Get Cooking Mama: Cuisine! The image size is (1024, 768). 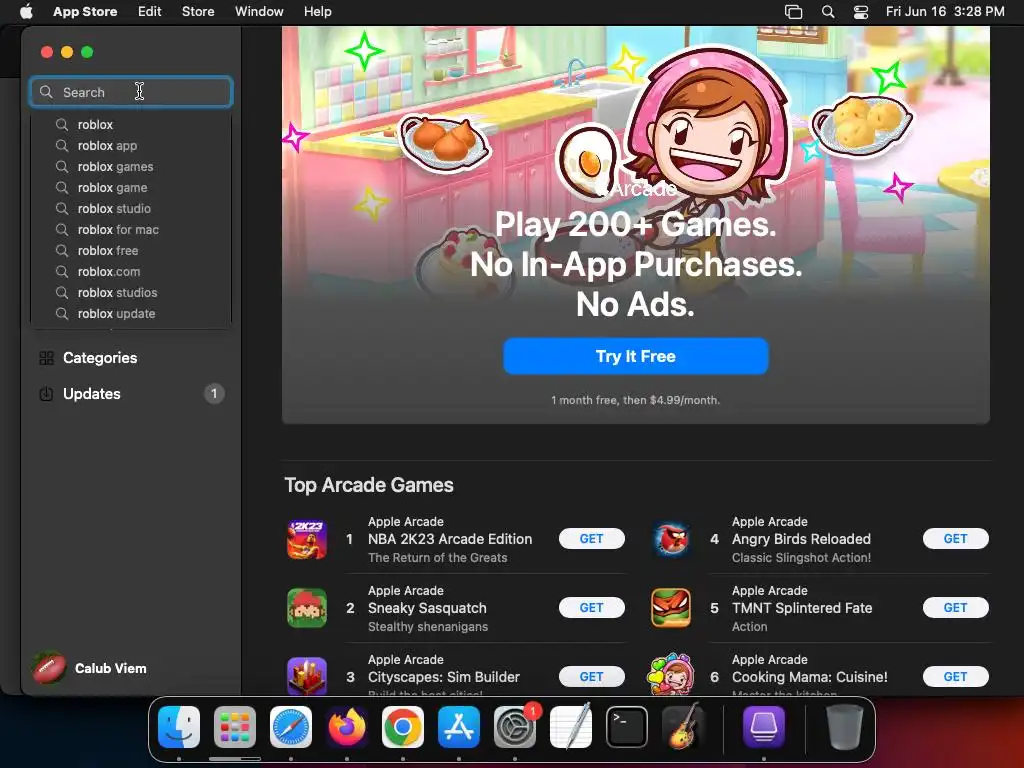point(955,677)
